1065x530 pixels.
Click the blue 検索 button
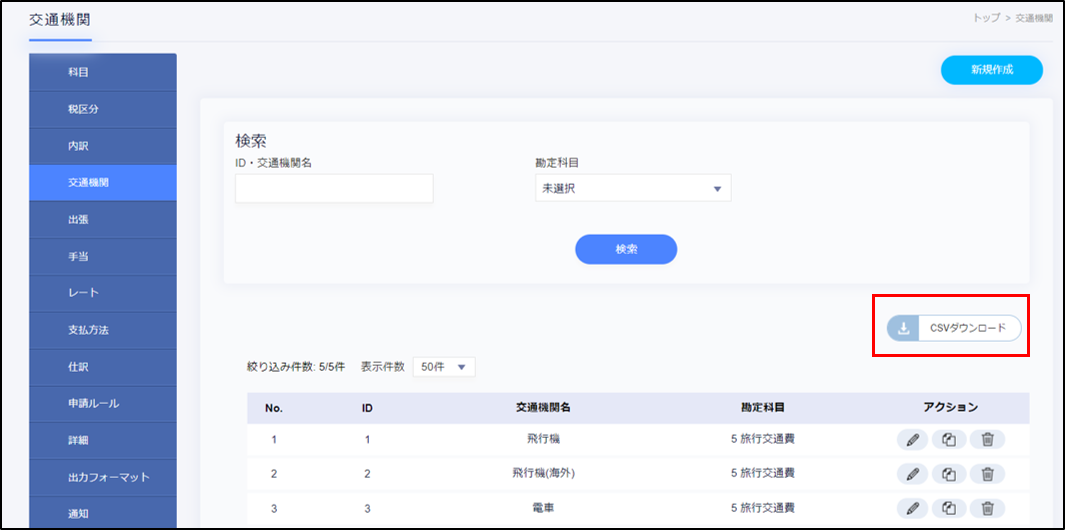pos(626,249)
